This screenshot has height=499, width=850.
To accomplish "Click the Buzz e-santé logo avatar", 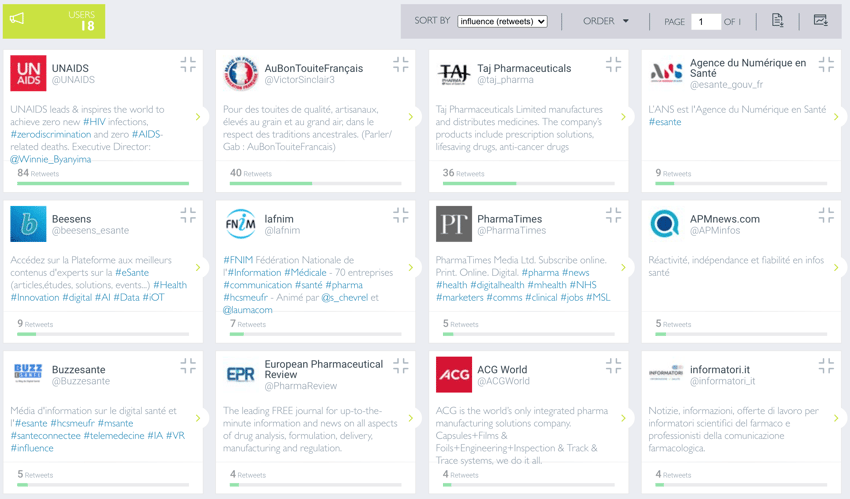I will click(28, 374).
